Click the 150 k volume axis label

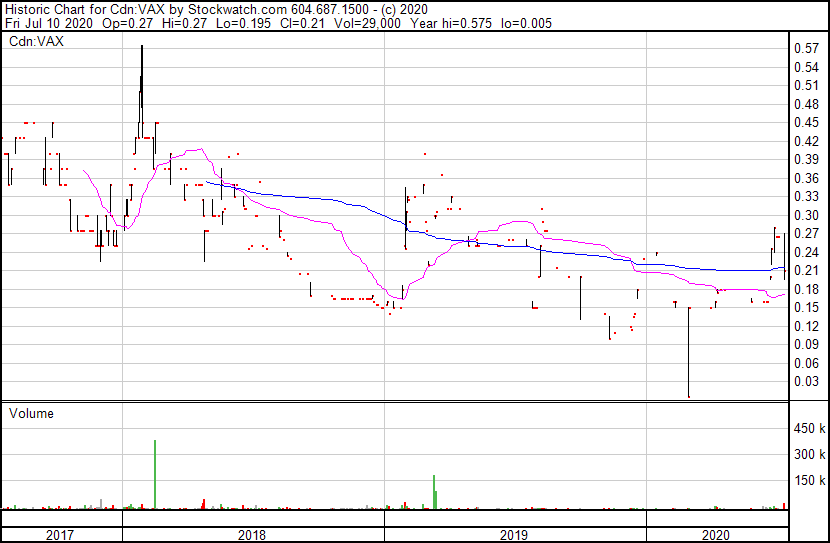click(x=808, y=480)
